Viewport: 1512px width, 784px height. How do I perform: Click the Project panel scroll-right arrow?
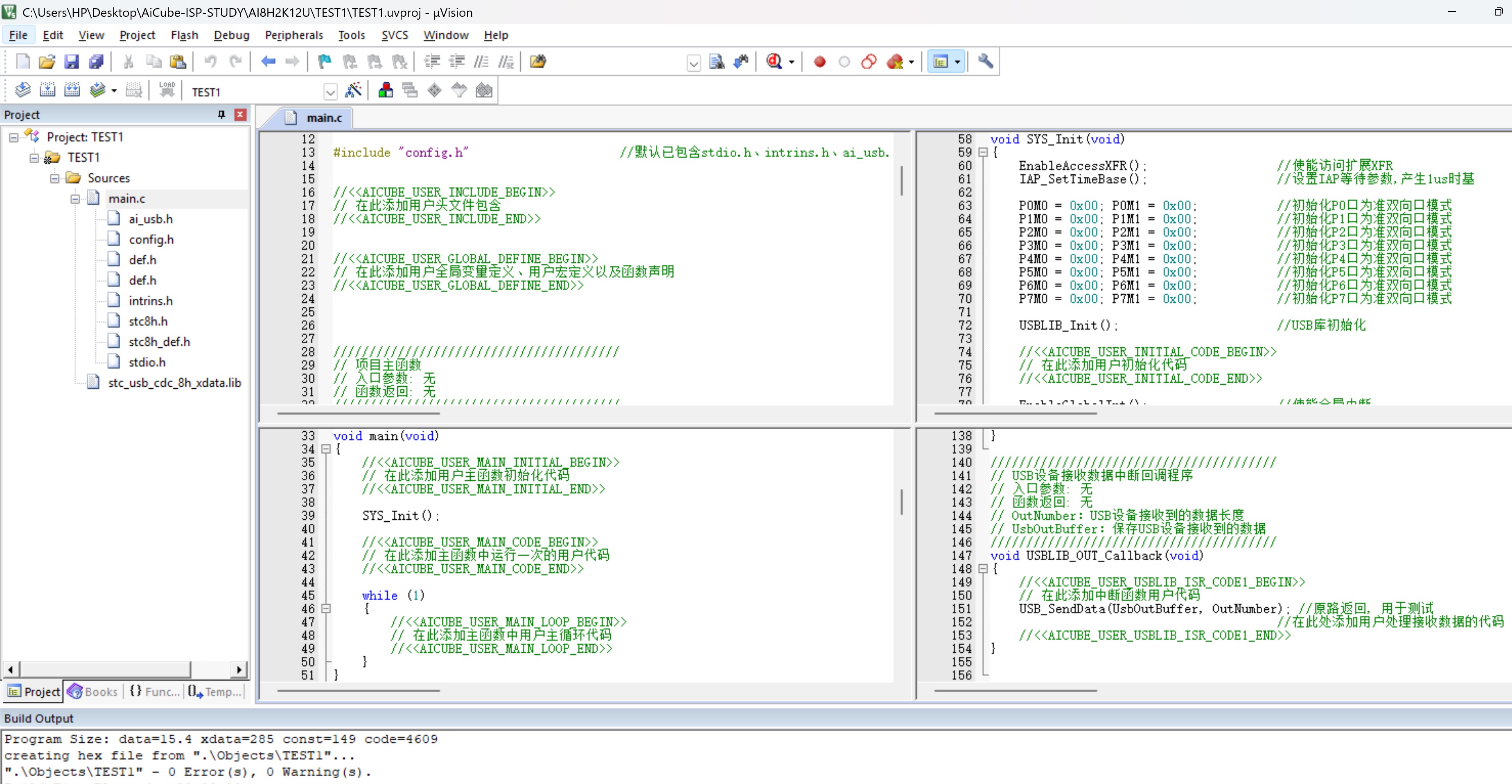click(x=239, y=669)
